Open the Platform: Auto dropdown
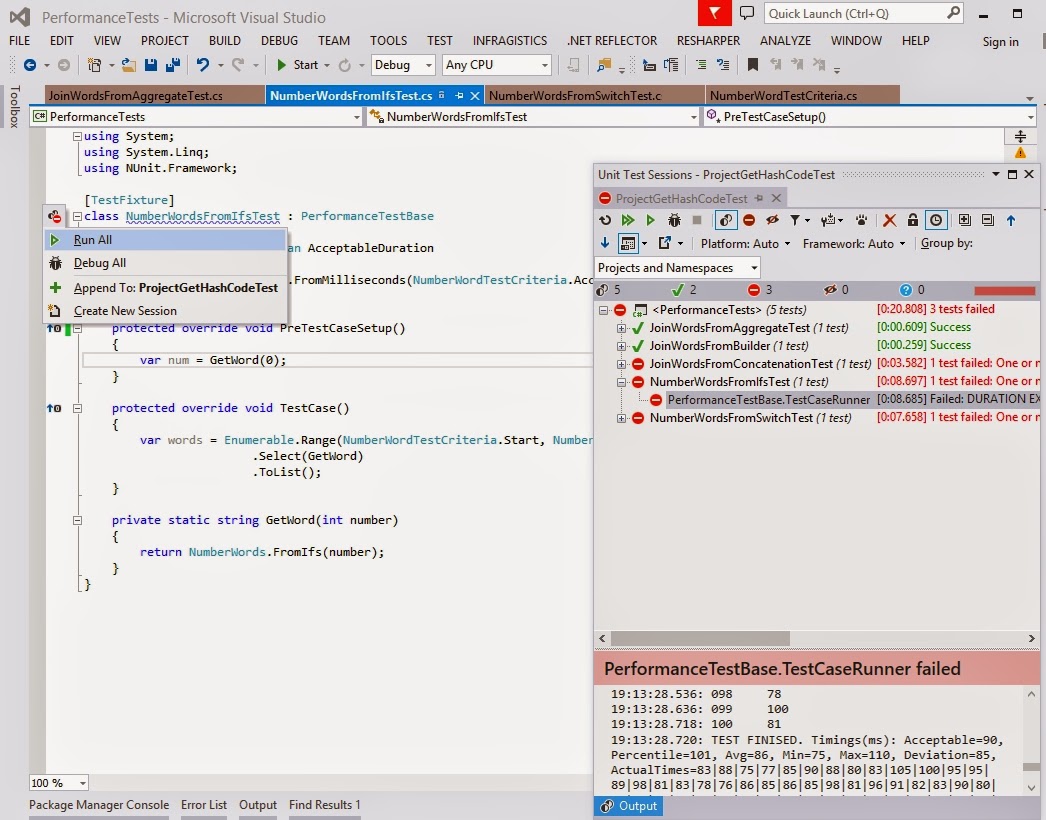The image size is (1046, 820). (745, 244)
